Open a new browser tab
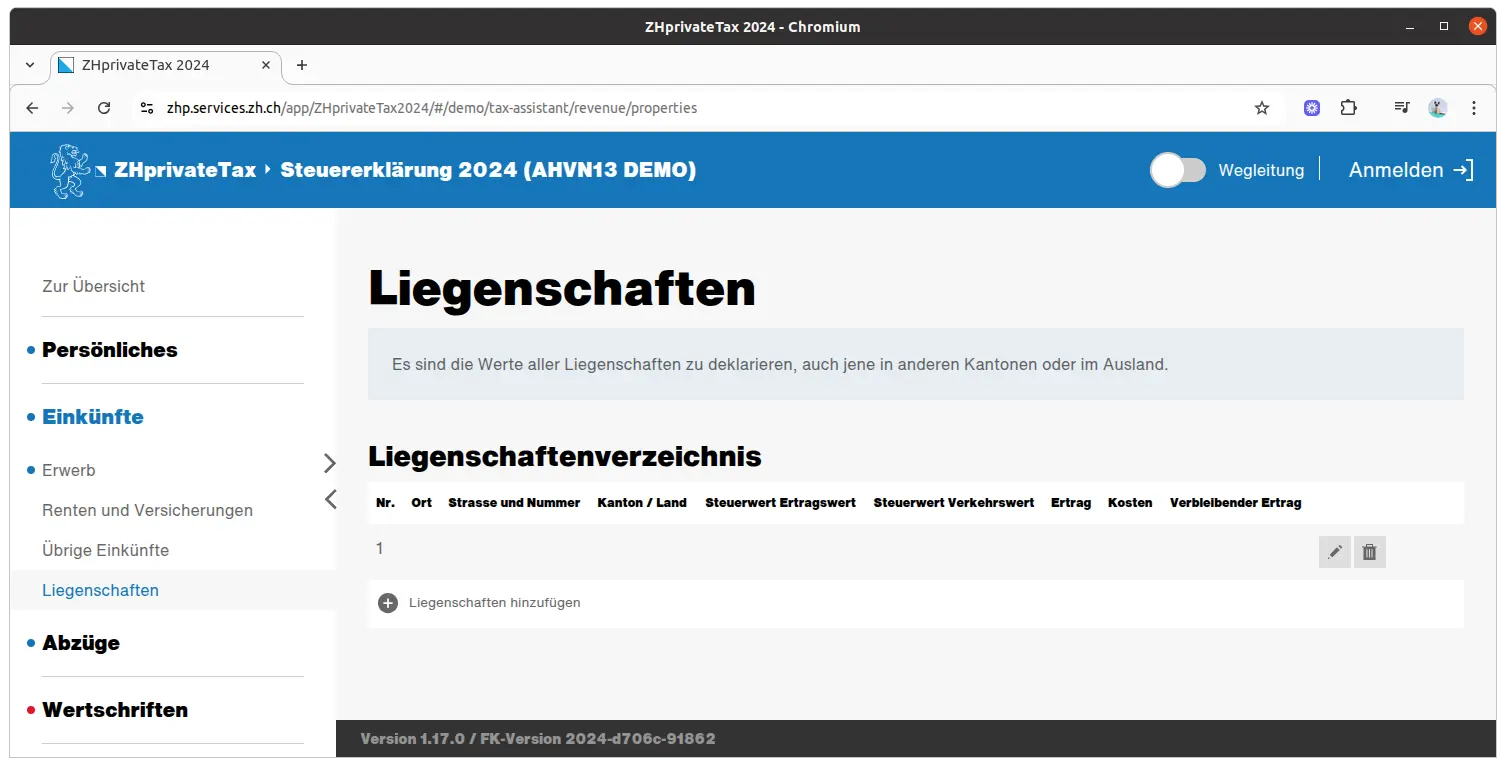 tap(302, 65)
